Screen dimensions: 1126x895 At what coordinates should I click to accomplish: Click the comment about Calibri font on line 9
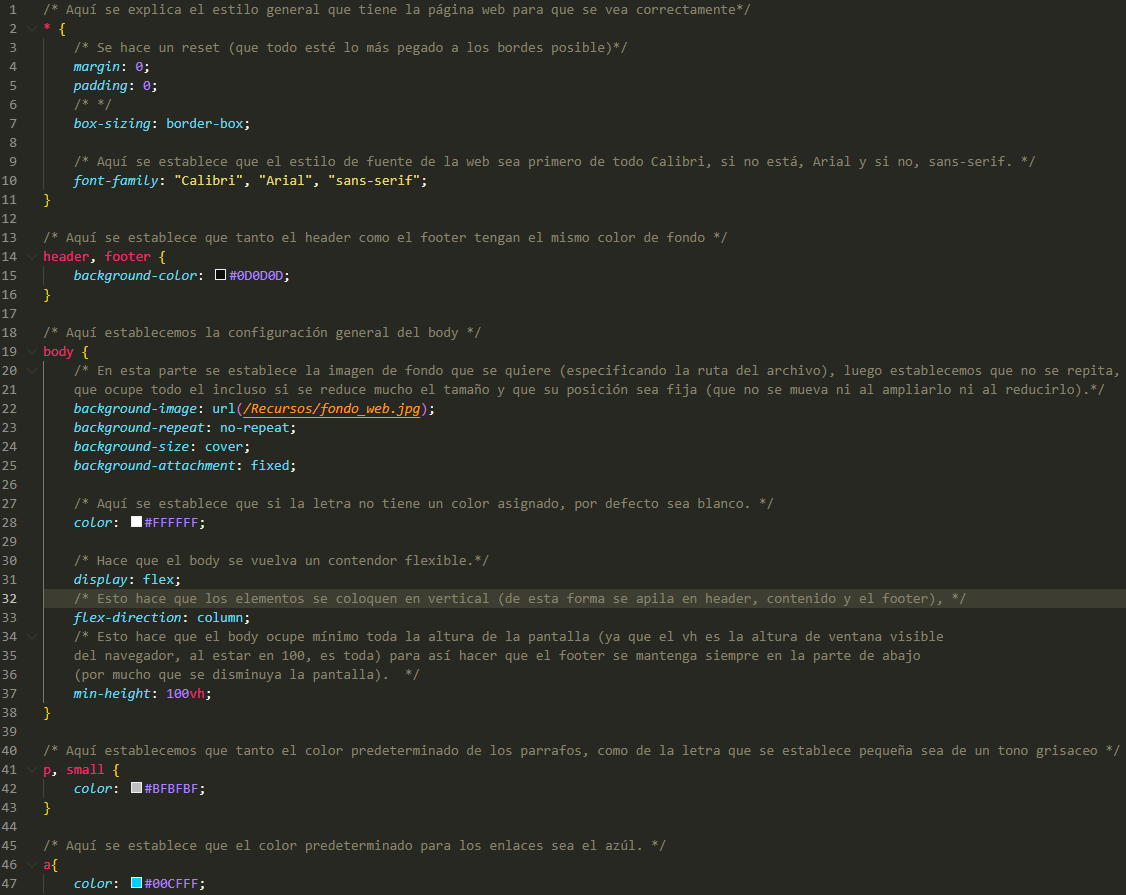pyautogui.click(x=554, y=162)
